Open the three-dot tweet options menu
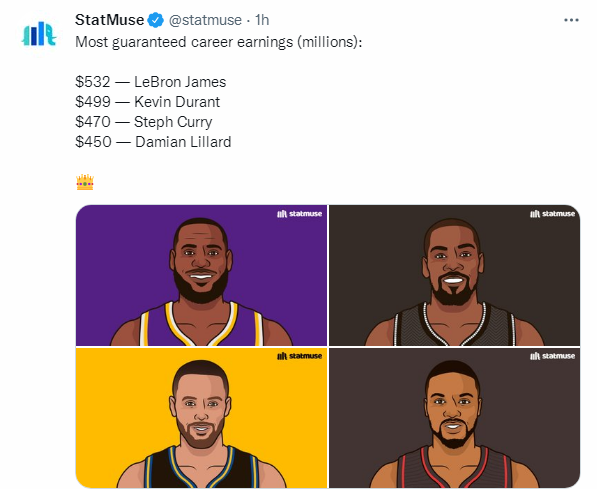 click(571, 20)
